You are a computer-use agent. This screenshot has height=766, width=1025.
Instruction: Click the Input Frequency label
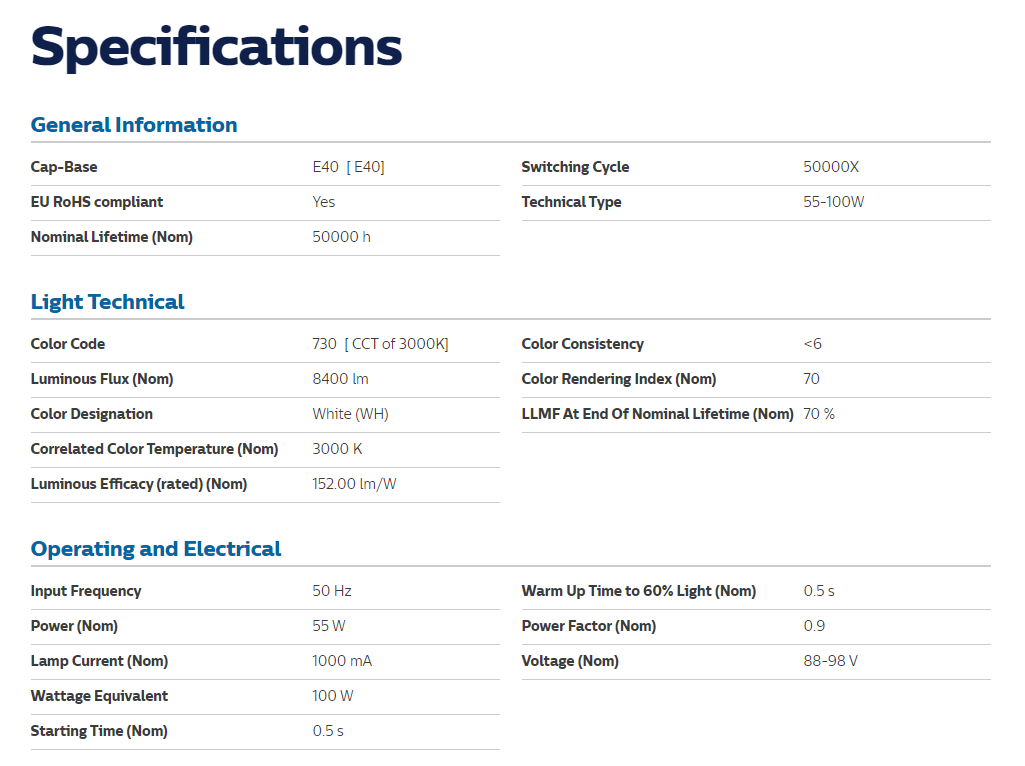(86, 591)
